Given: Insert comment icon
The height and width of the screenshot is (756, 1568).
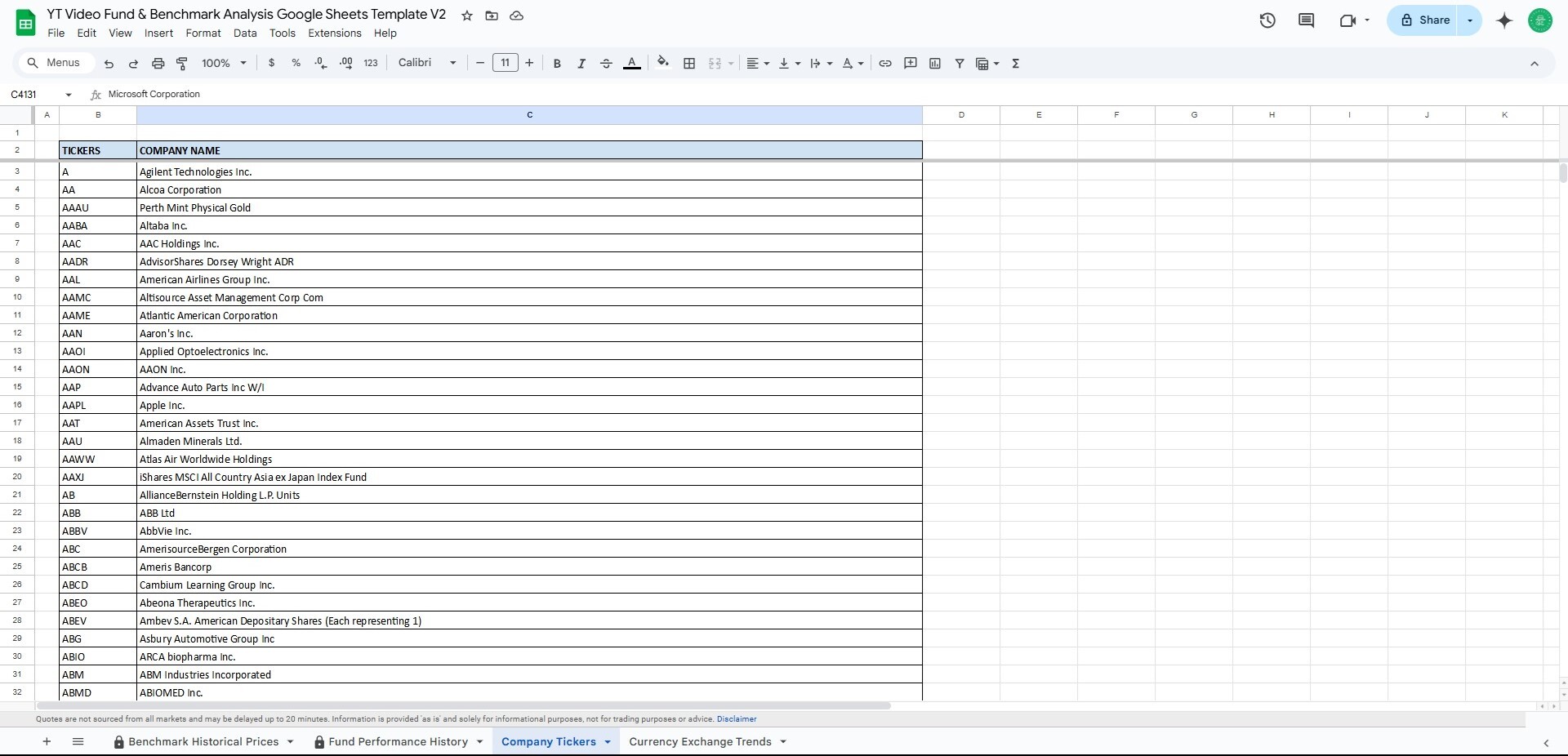Looking at the screenshot, I should pos(911,64).
